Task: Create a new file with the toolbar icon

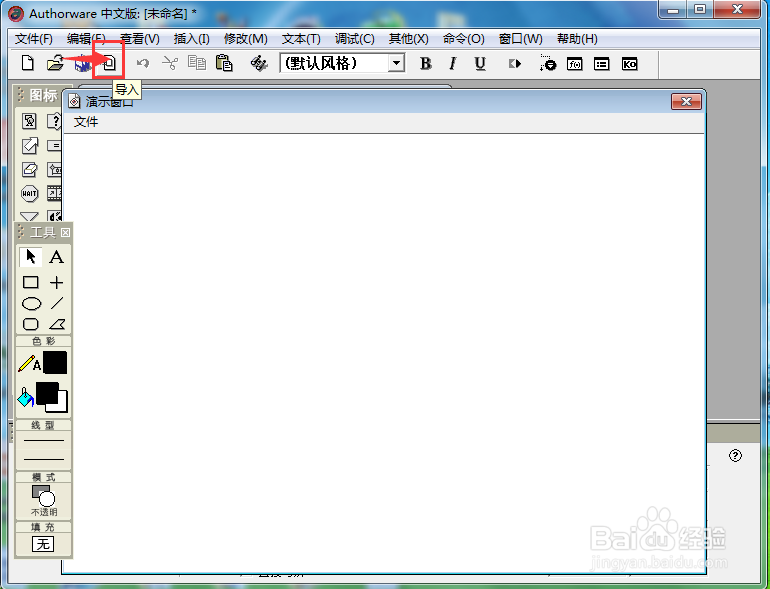Action: pyautogui.click(x=28, y=63)
